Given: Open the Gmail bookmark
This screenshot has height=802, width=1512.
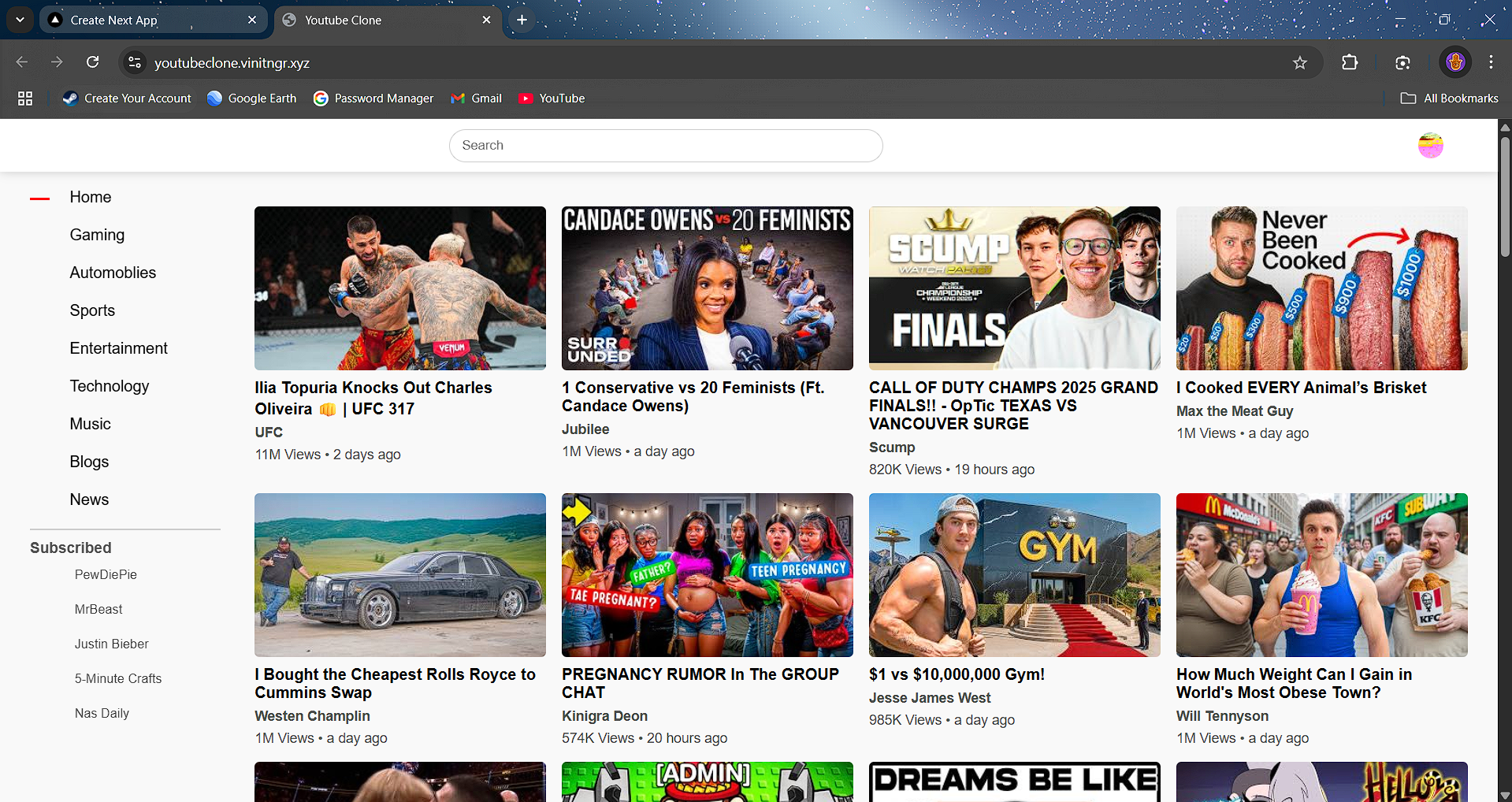Looking at the screenshot, I should pyautogui.click(x=476, y=98).
